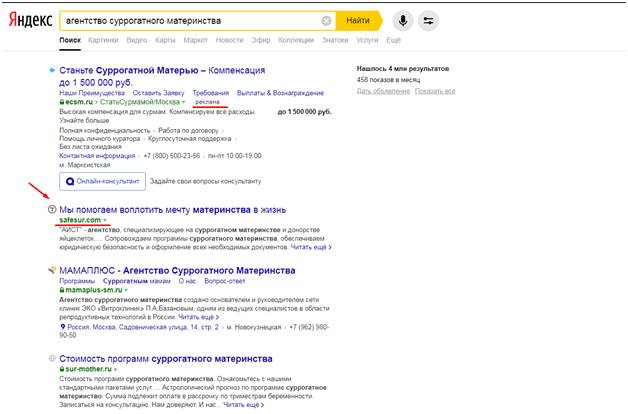Expand the dropdown arrow after ecsm.ru path

coord(183,102)
